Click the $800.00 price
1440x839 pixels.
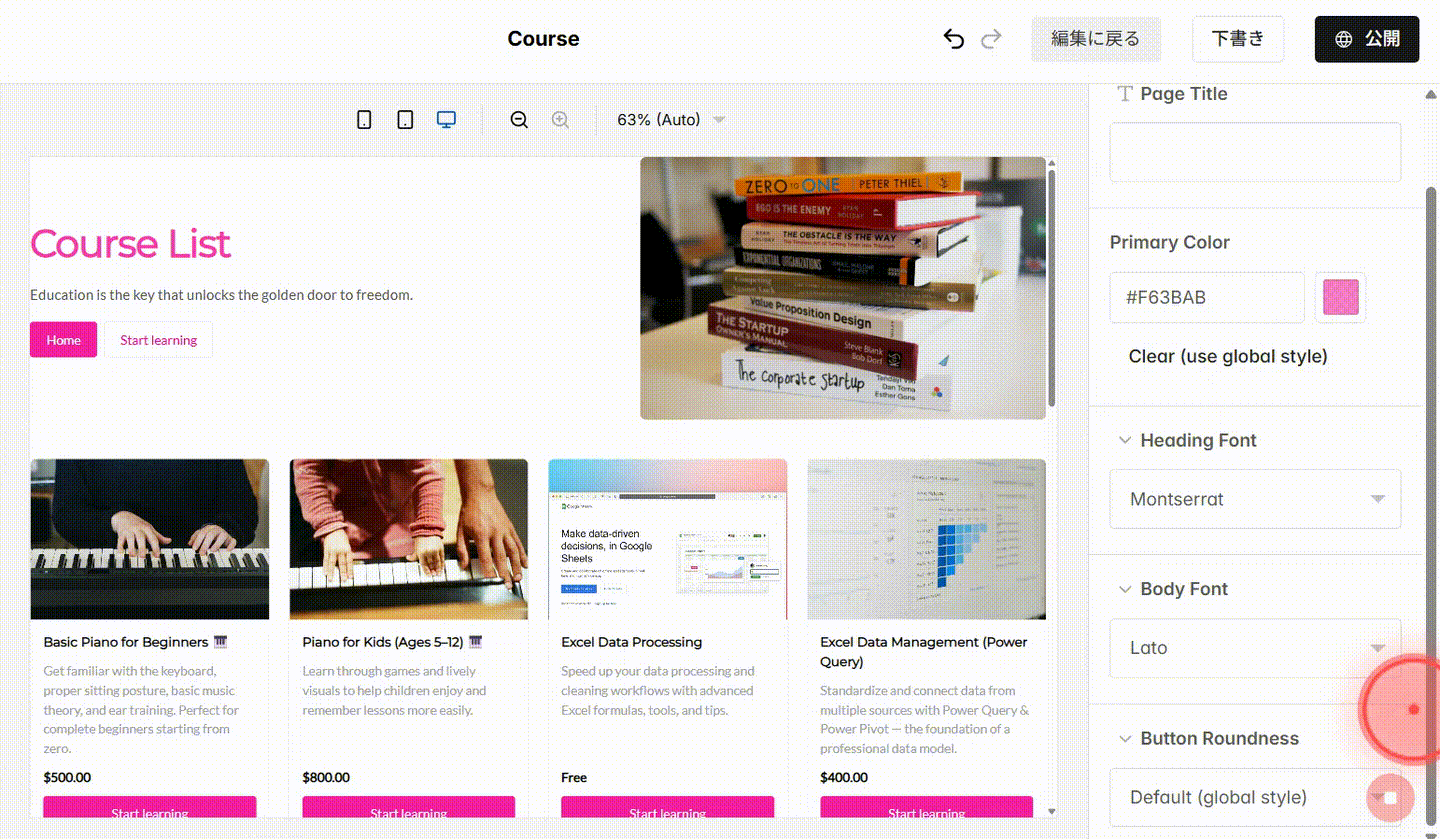click(x=326, y=777)
